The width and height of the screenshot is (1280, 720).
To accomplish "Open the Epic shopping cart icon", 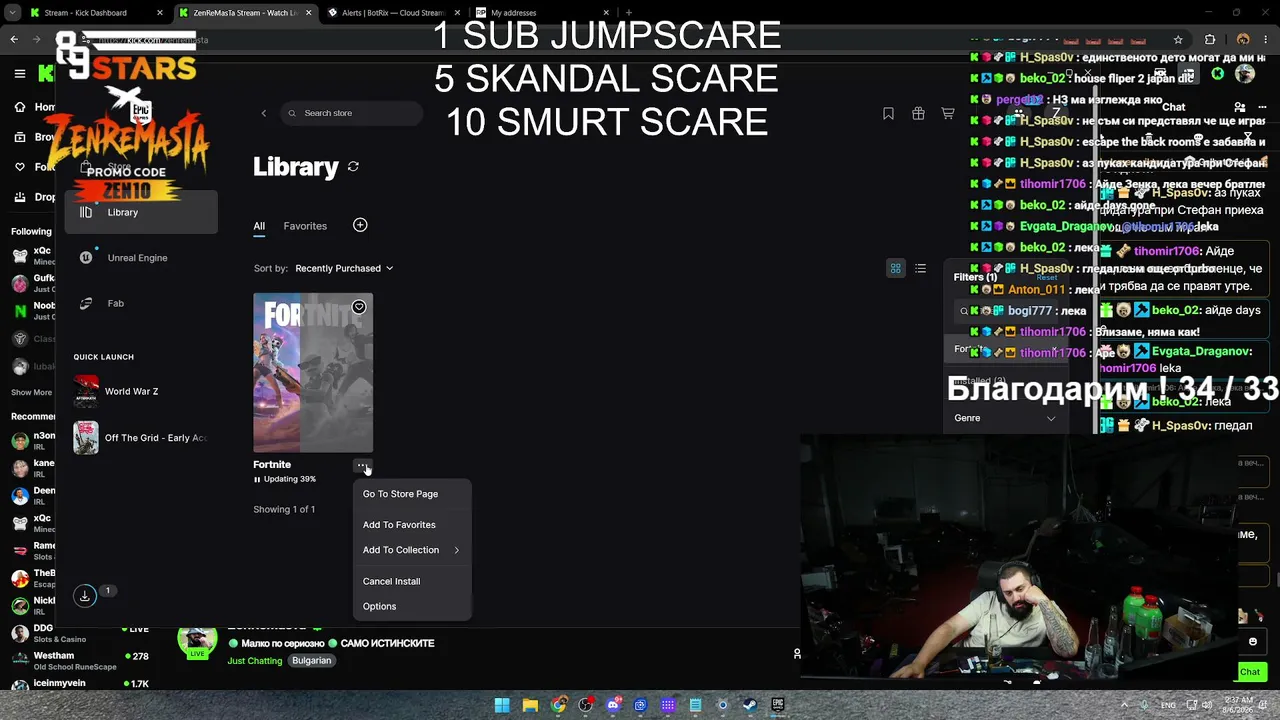I will pos(948,113).
